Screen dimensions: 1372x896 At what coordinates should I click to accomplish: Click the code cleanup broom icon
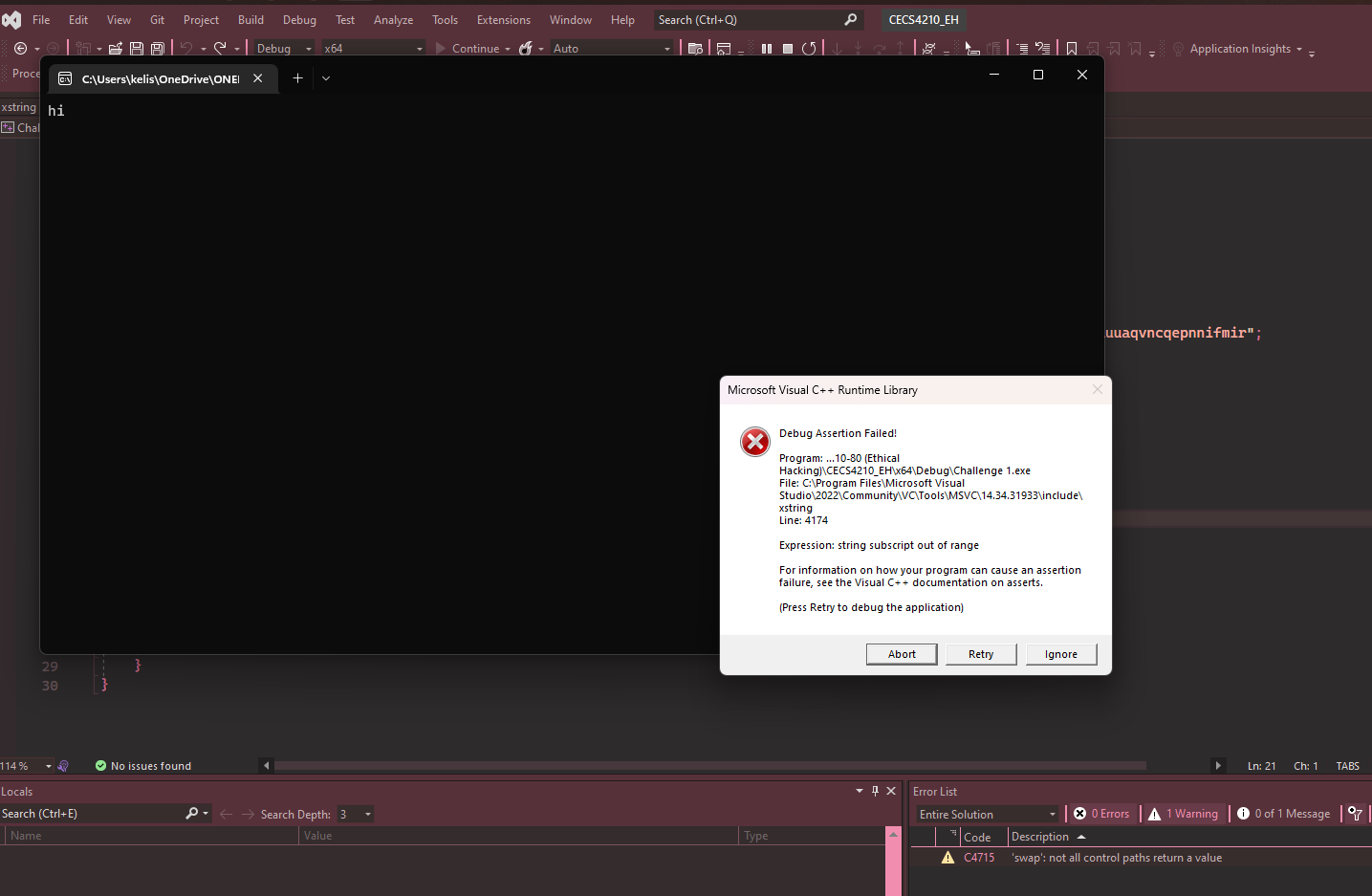click(63, 766)
